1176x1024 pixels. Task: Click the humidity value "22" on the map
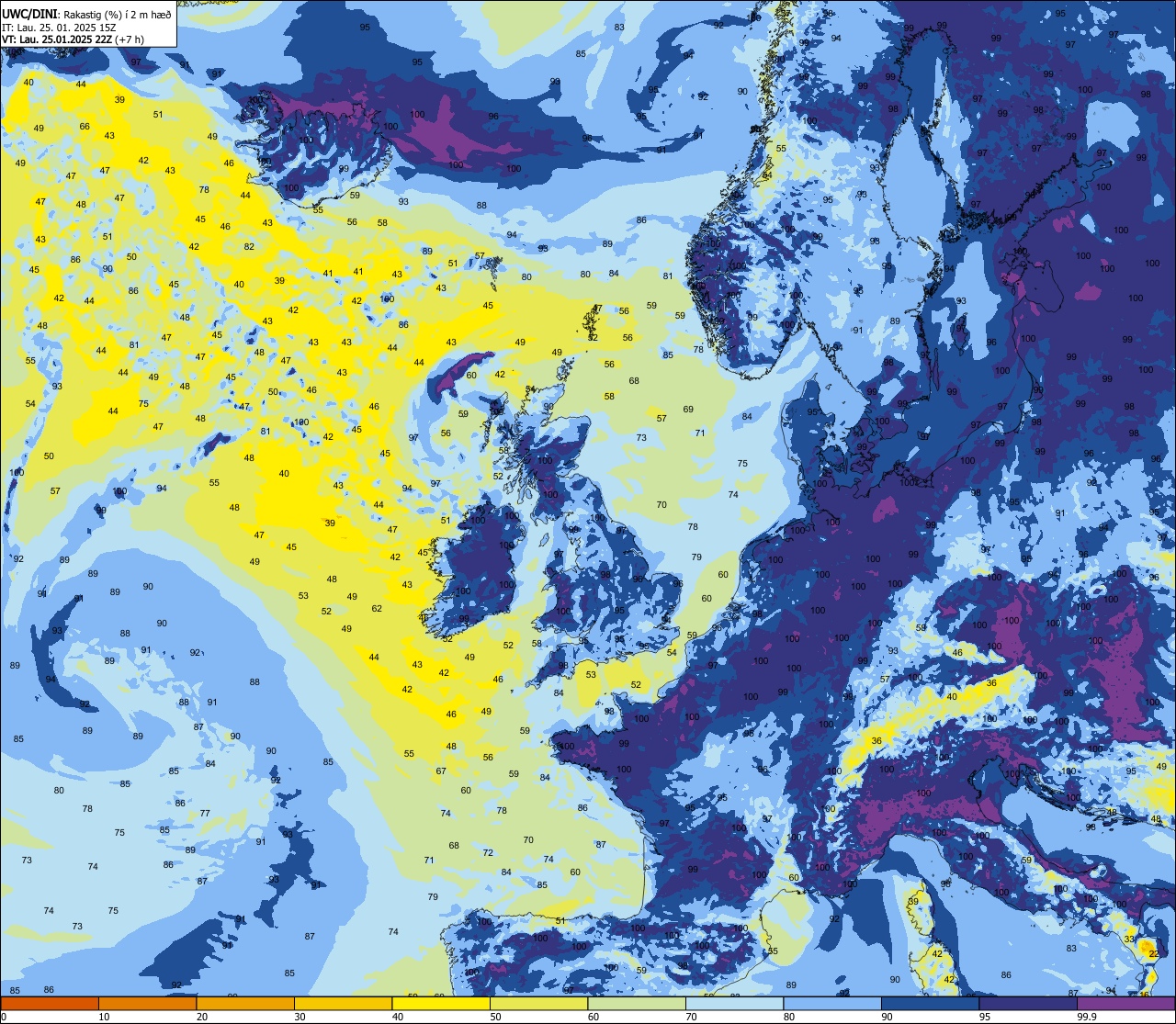[x=1154, y=954]
